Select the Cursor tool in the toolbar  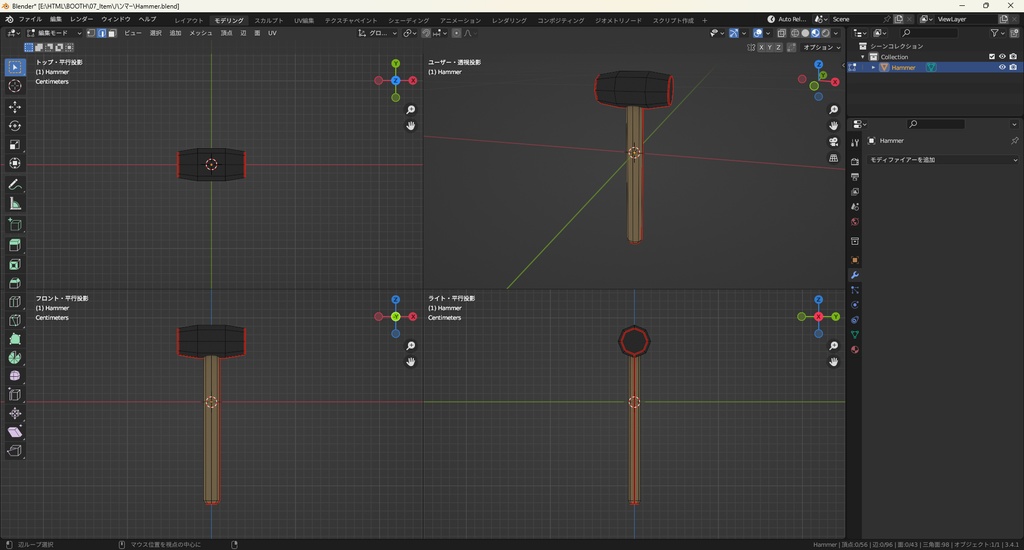15,86
